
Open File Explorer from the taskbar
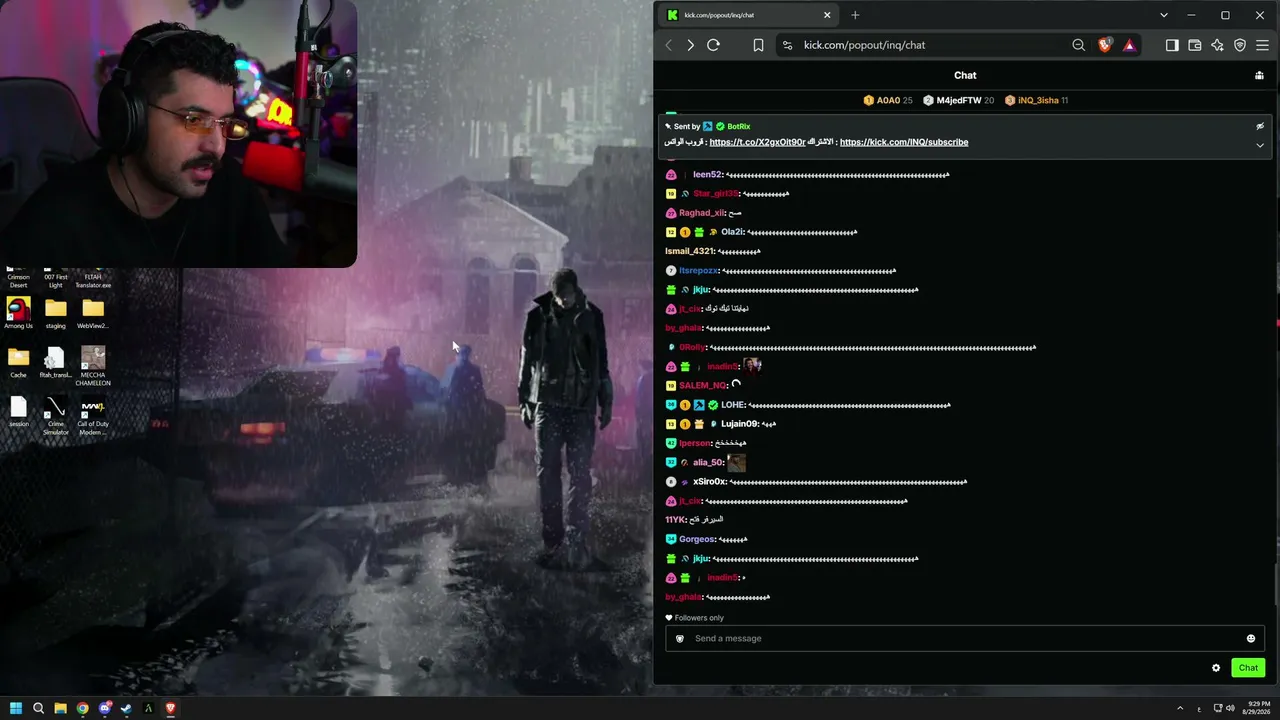pyautogui.click(x=60, y=708)
